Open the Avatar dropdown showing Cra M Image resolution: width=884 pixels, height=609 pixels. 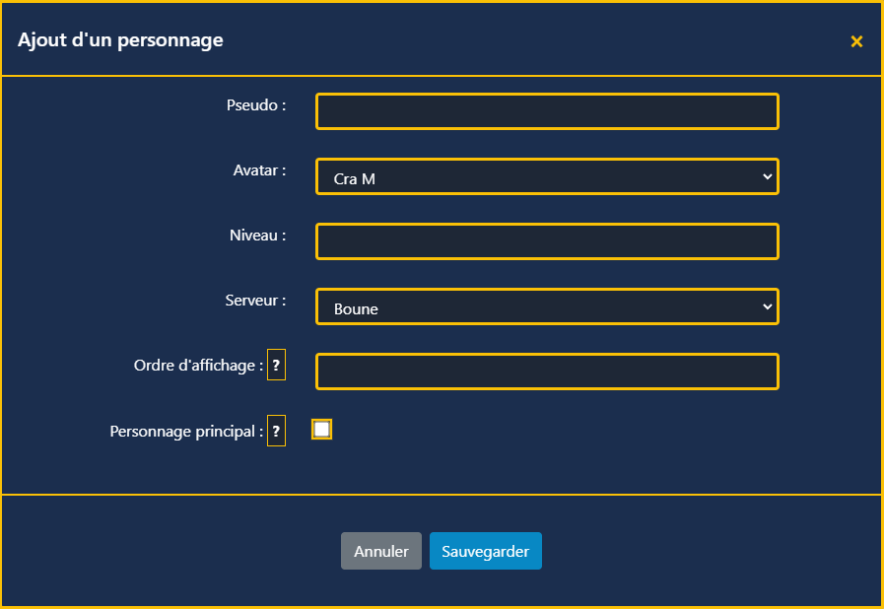click(546, 177)
